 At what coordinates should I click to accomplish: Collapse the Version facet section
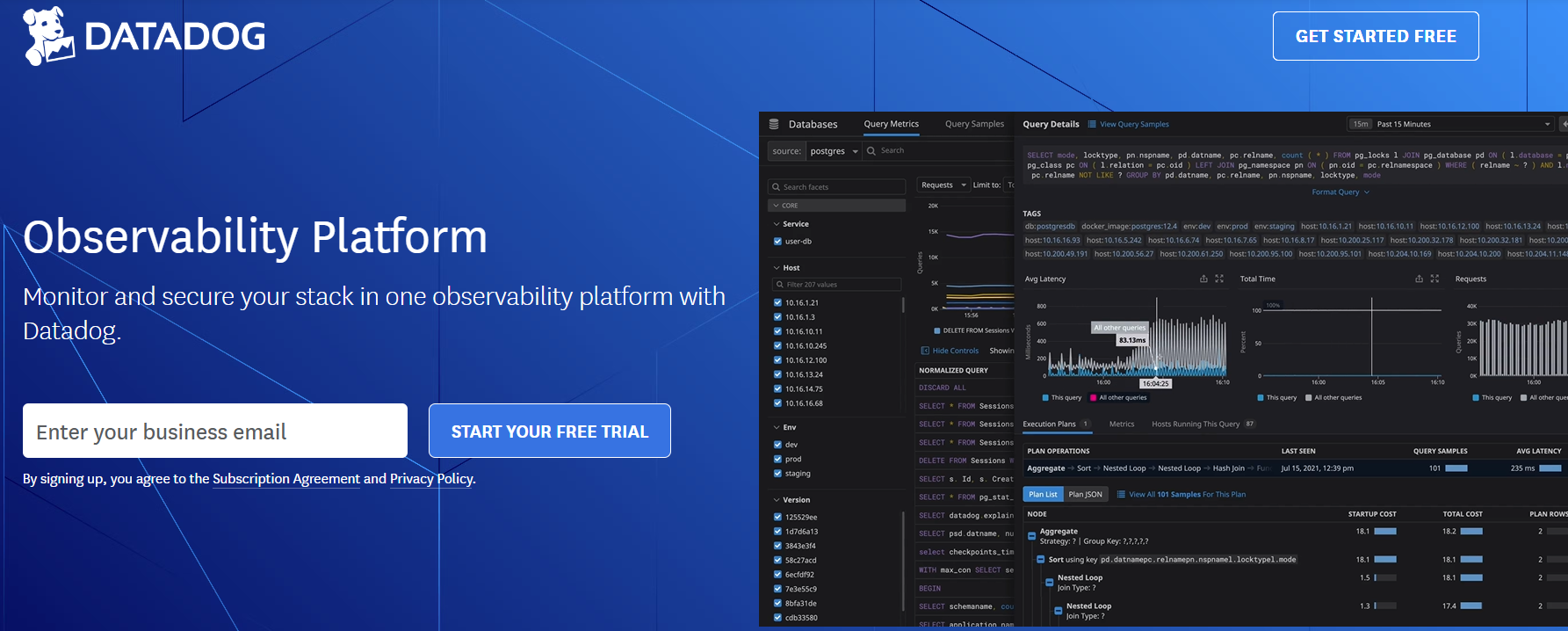point(777,500)
